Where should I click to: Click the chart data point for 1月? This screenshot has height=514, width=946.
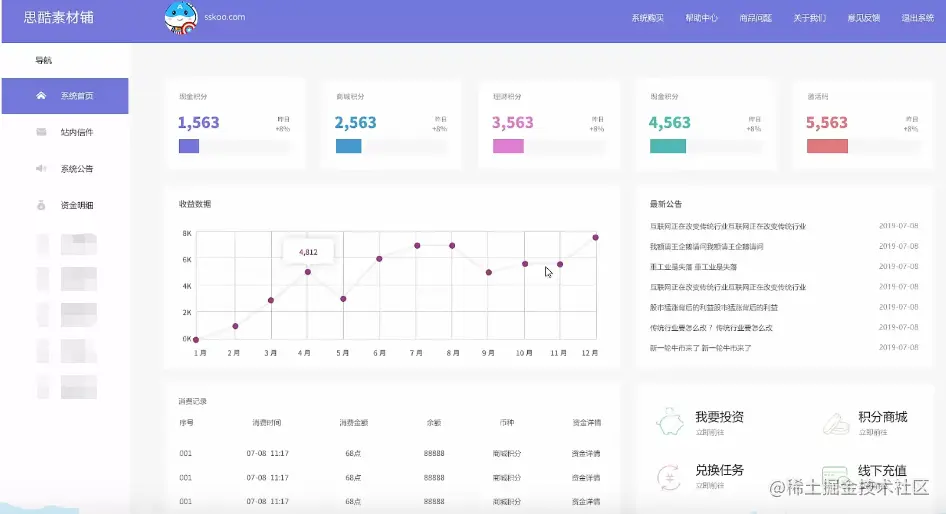[x=196, y=340]
